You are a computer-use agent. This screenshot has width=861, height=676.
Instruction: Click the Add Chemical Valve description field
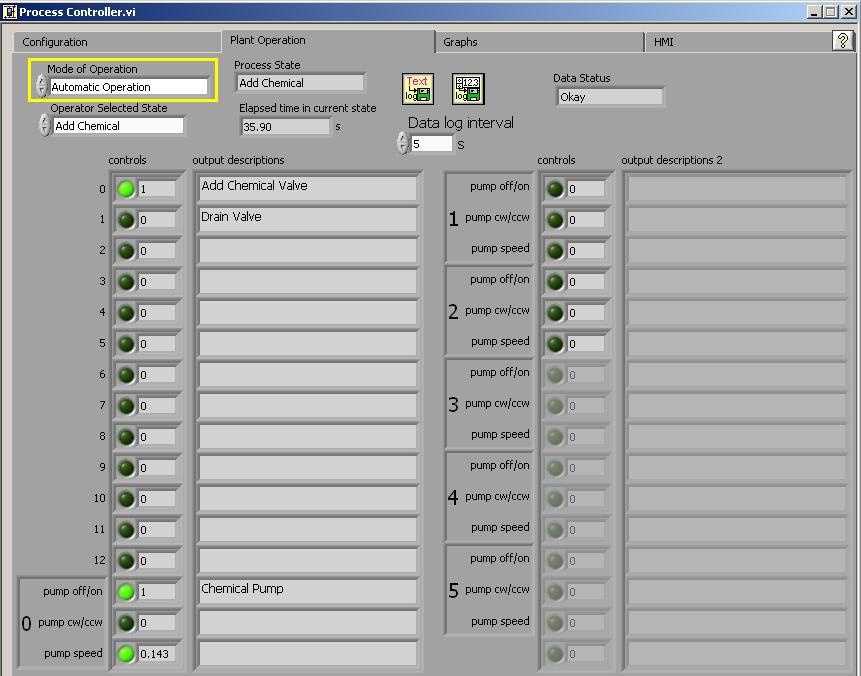tap(308, 189)
